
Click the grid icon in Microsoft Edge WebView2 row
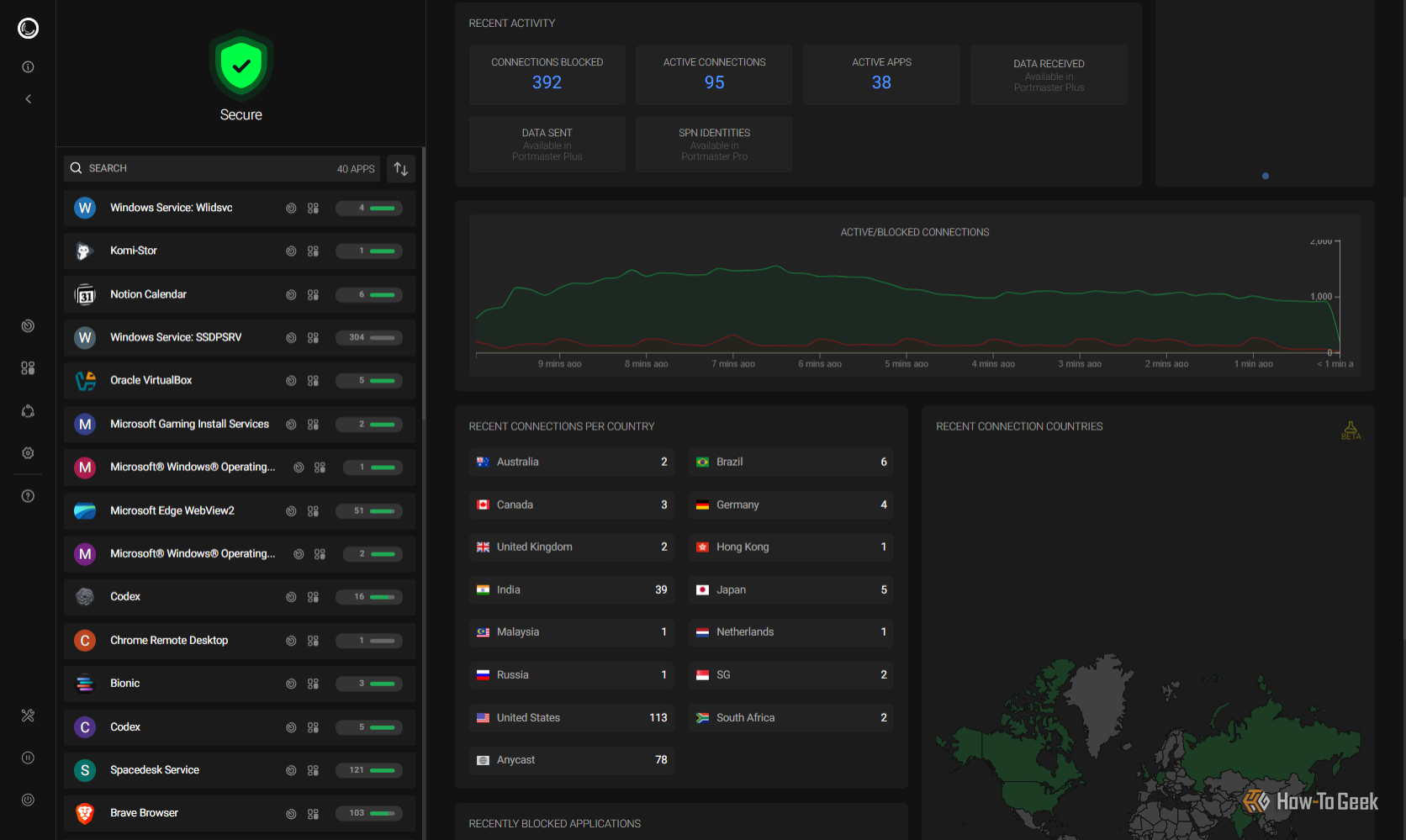313,511
